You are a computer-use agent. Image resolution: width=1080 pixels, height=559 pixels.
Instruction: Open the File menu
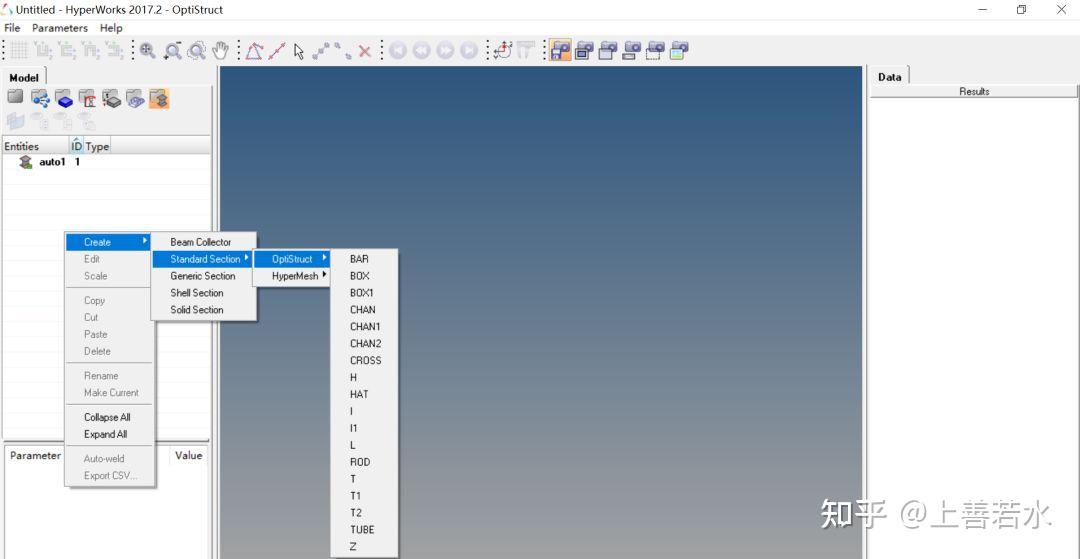pyautogui.click(x=12, y=28)
